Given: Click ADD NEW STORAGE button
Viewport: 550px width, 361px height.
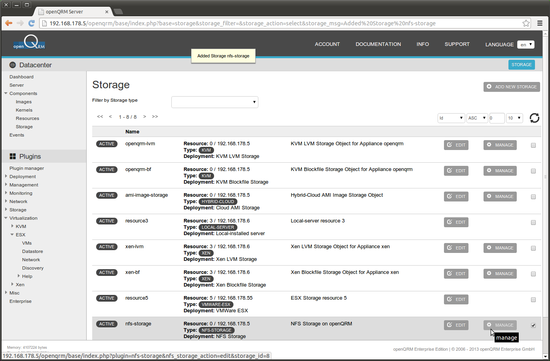Looking at the screenshot, I should point(511,87).
